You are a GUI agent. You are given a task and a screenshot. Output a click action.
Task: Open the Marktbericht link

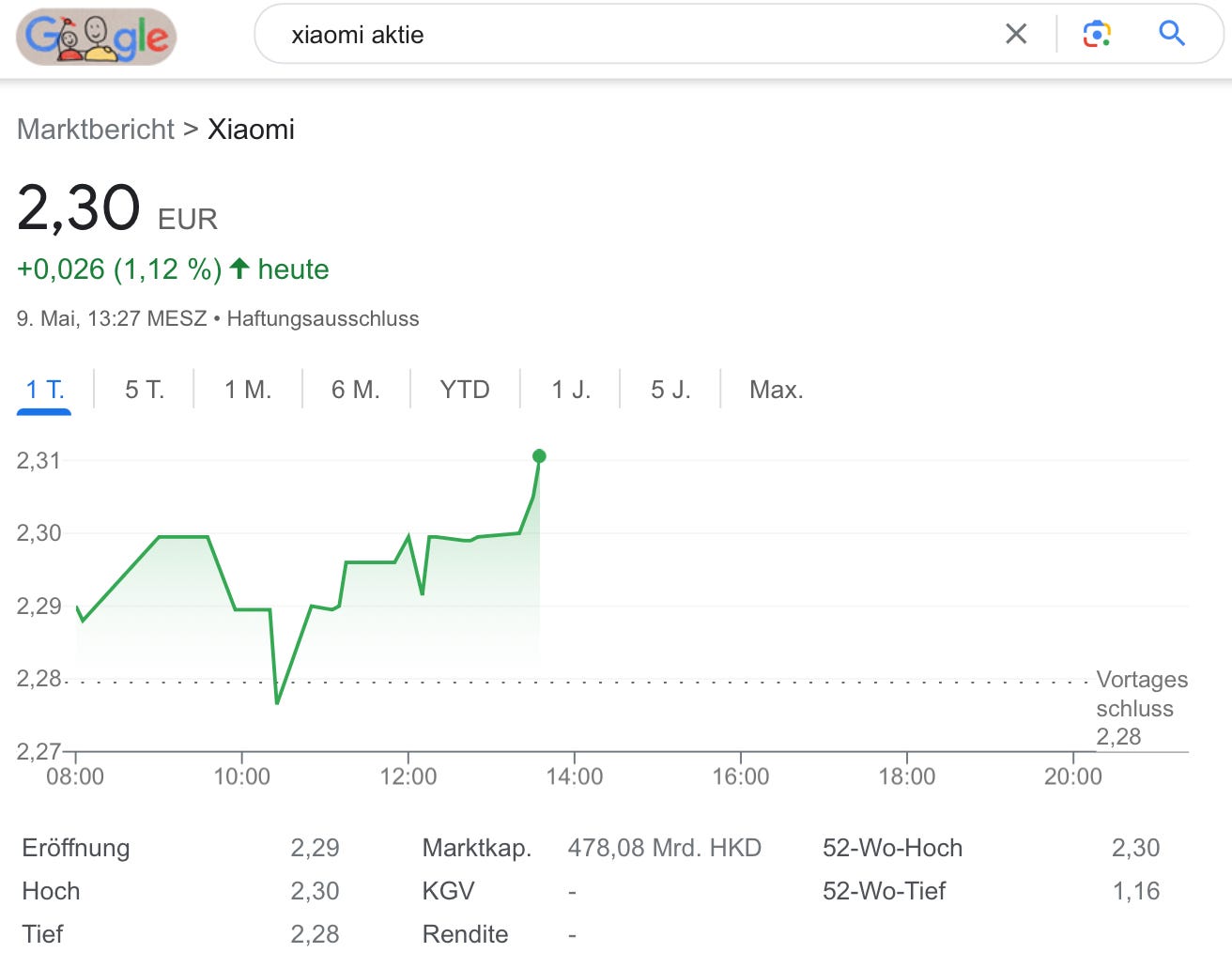[96, 129]
